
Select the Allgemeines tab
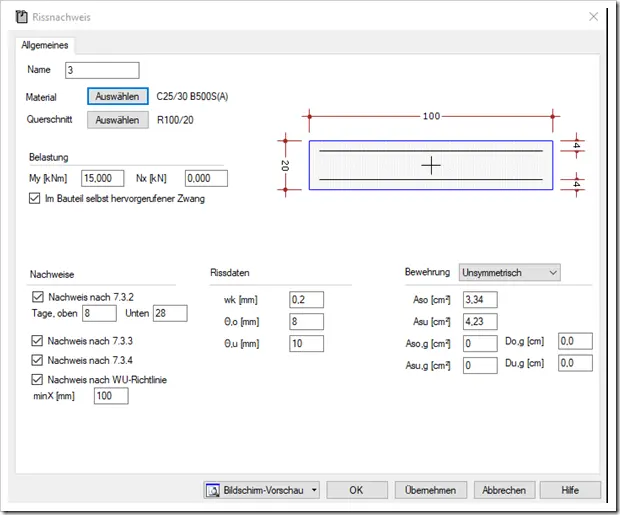point(45,45)
